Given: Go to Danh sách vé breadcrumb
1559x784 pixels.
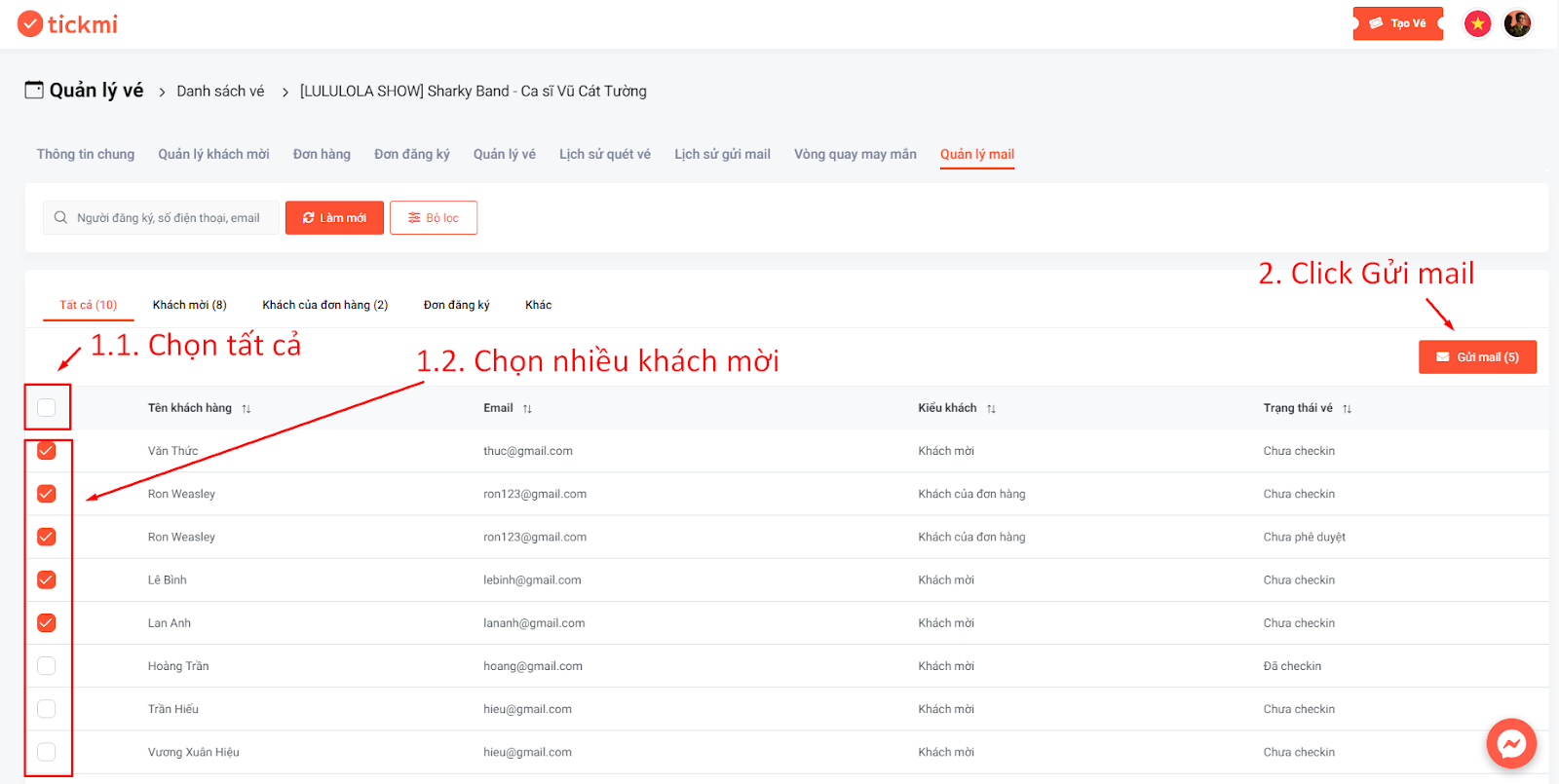Looking at the screenshot, I should 220,91.
